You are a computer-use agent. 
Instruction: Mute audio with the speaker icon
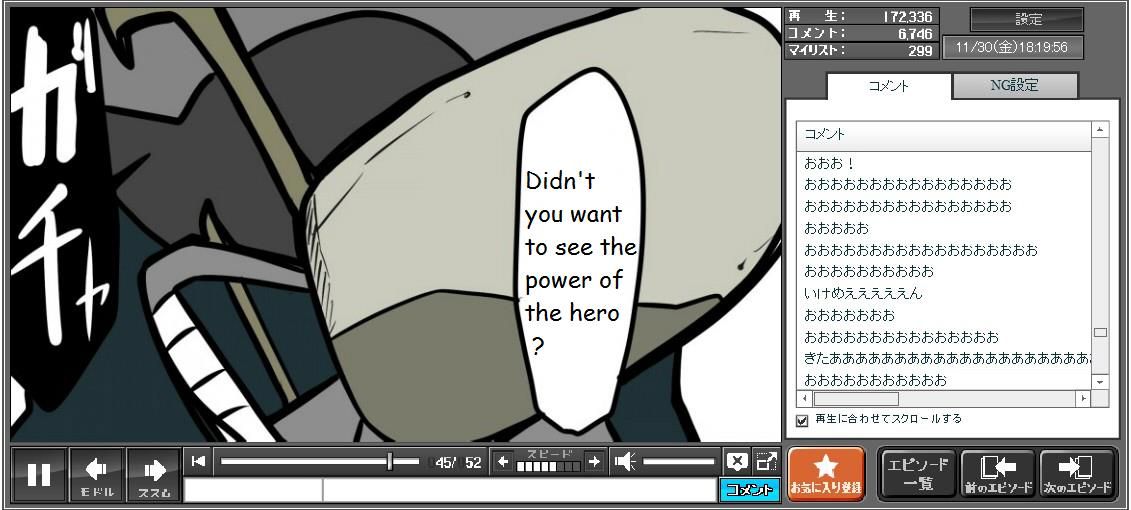click(625, 461)
